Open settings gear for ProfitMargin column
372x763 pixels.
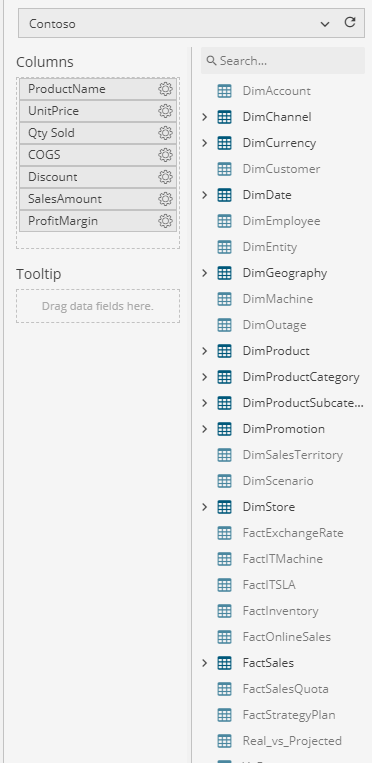click(166, 221)
